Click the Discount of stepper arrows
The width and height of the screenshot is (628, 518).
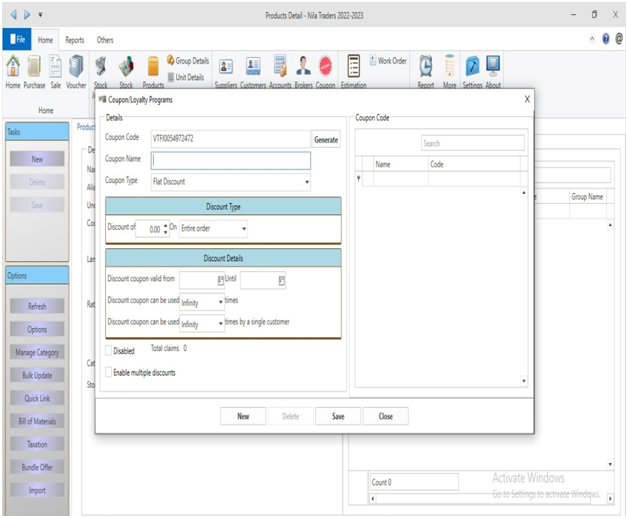point(166,229)
